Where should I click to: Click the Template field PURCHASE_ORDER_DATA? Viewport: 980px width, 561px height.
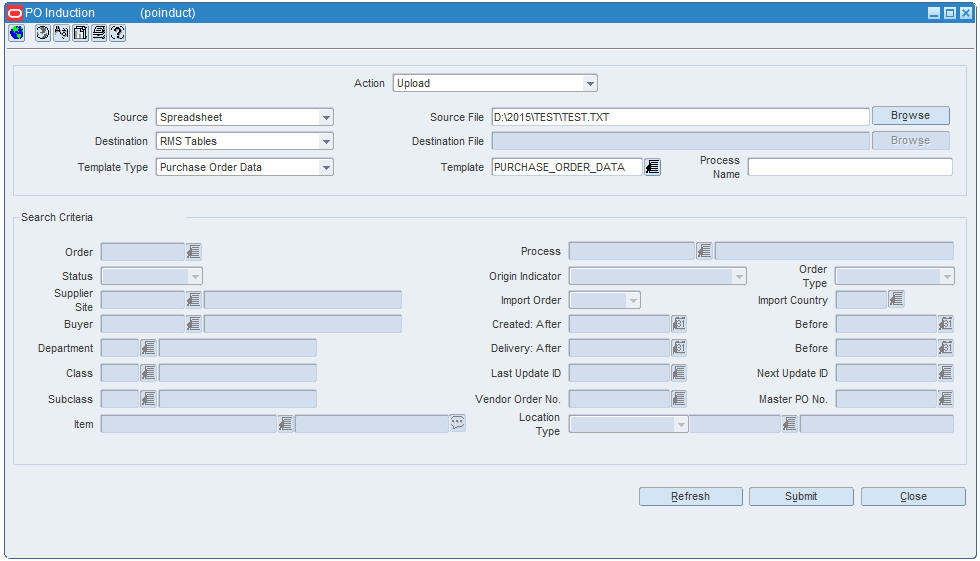[567, 167]
